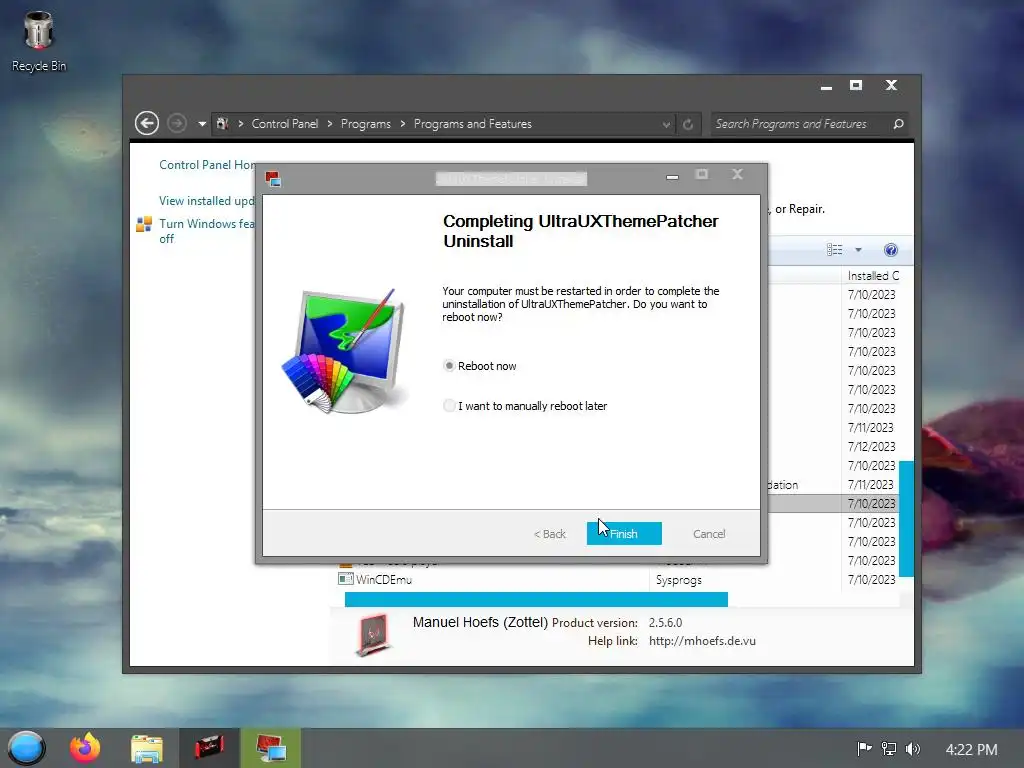
Task: Refresh the Programs and Features list
Action: [688, 124]
